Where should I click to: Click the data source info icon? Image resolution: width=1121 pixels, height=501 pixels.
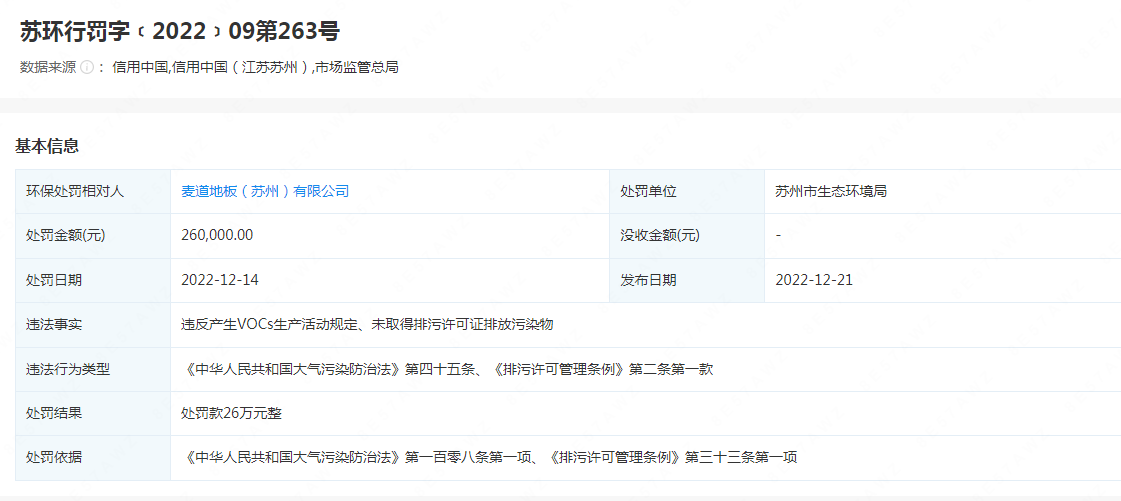point(87,68)
